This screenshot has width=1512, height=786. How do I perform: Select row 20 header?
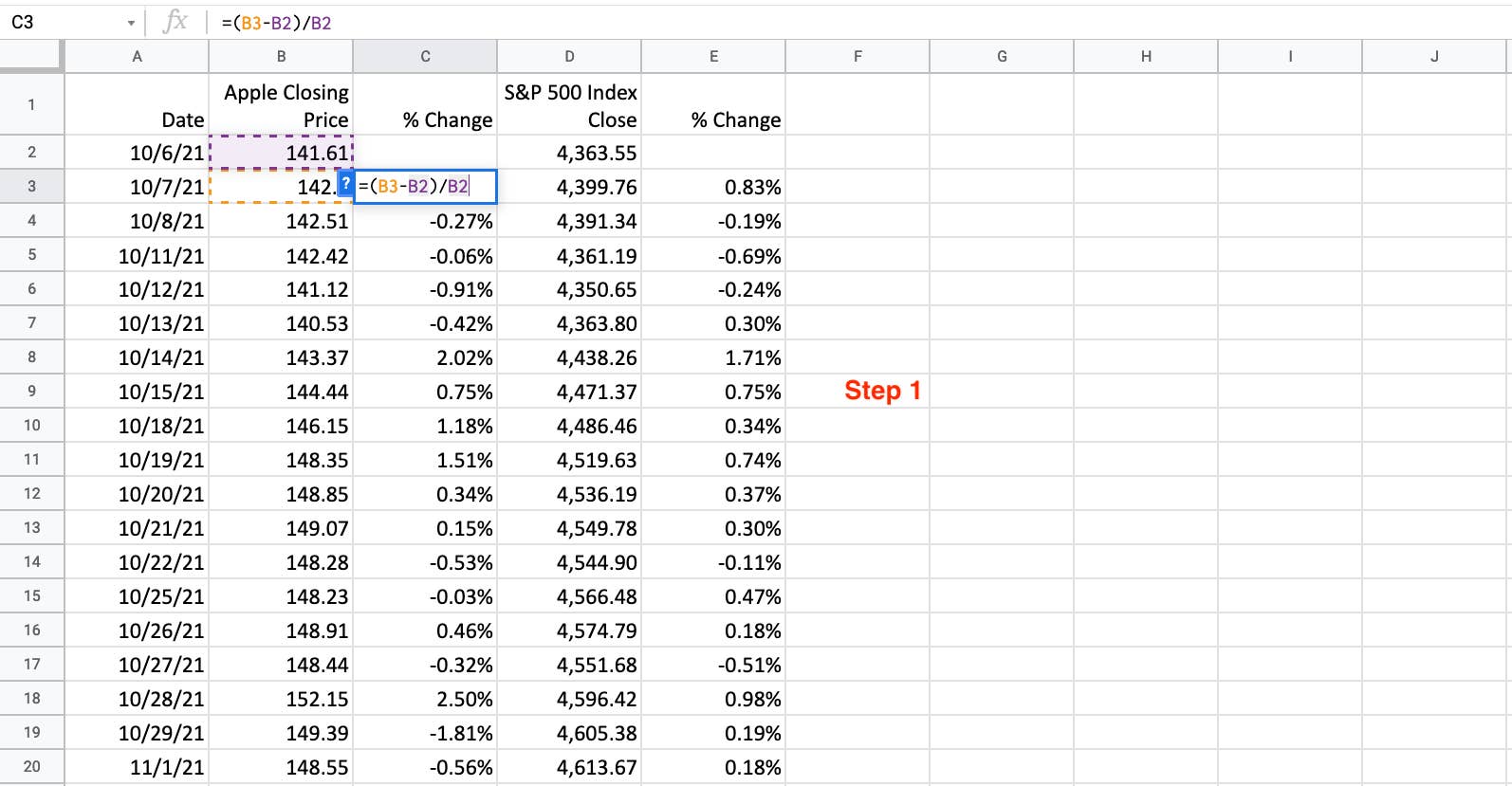tap(31, 766)
